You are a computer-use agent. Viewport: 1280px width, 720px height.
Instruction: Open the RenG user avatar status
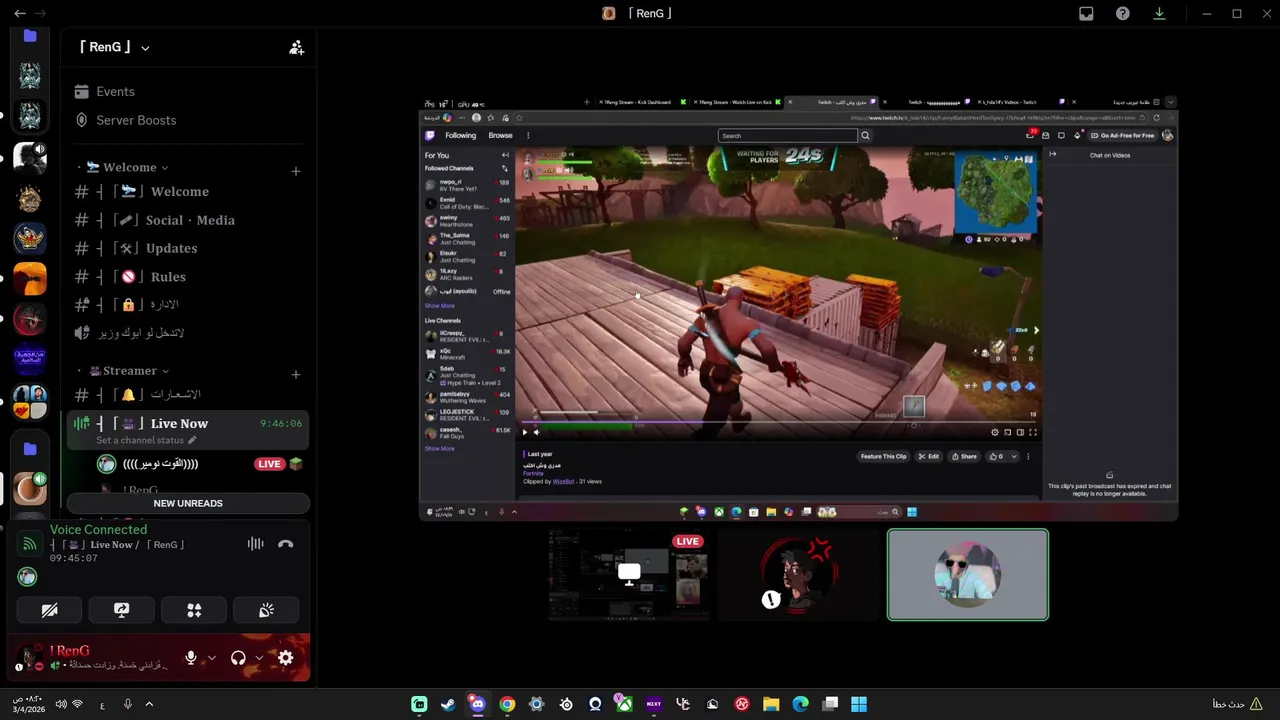(28, 657)
